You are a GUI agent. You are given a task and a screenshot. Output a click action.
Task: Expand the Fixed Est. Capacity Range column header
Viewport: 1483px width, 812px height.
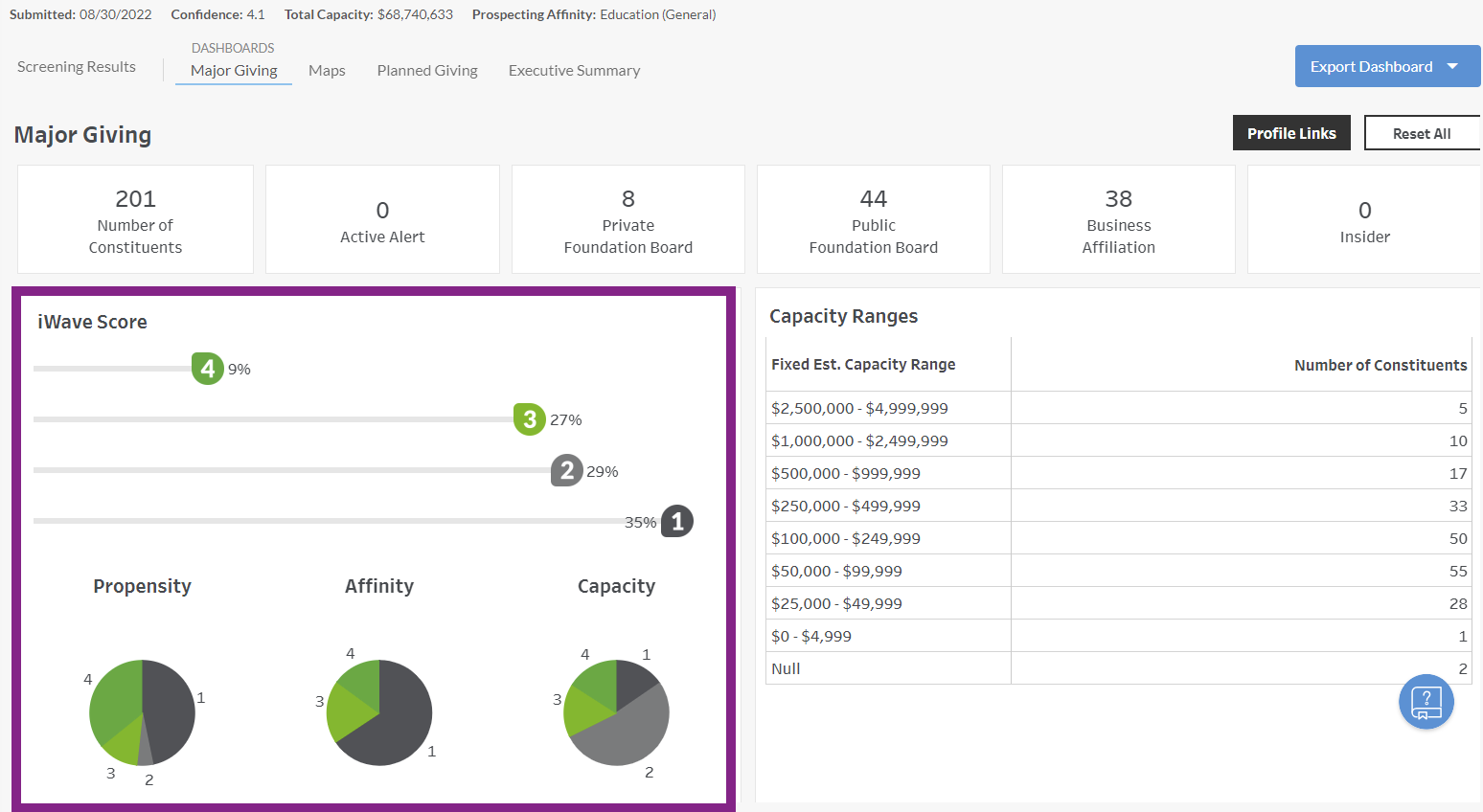click(x=862, y=364)
